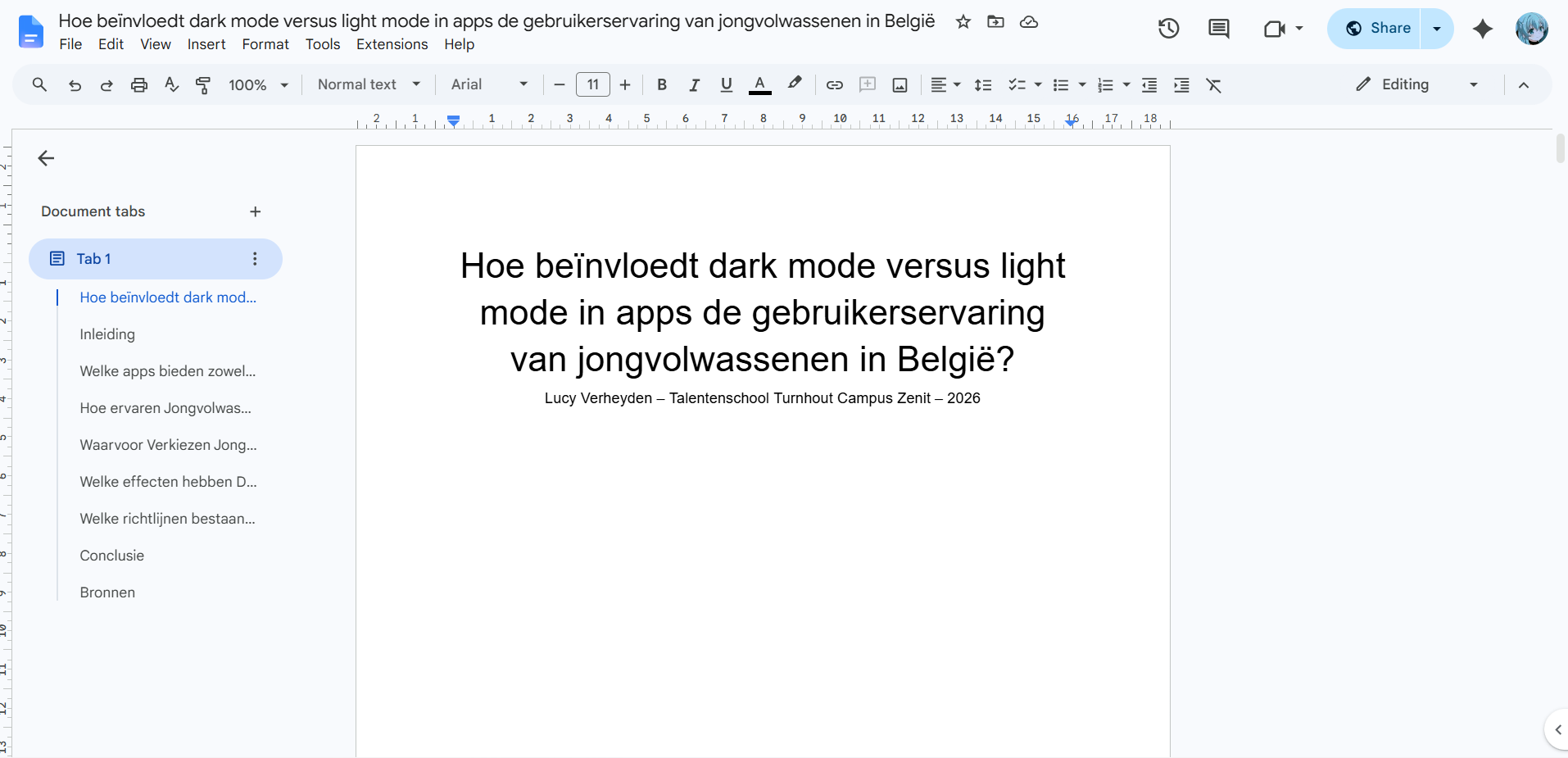Open Gemini sparkle assistant
Image resolution: width=1568 pixels, height=758 pixels.
1483,29
